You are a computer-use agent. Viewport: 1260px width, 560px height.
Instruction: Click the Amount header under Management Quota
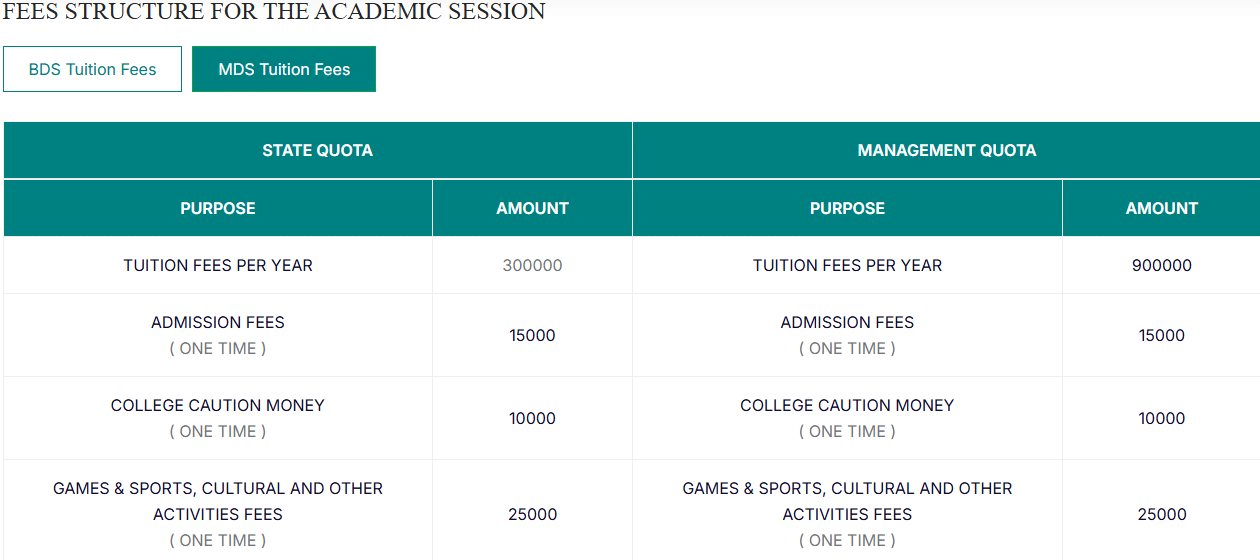coord(1161,208)
